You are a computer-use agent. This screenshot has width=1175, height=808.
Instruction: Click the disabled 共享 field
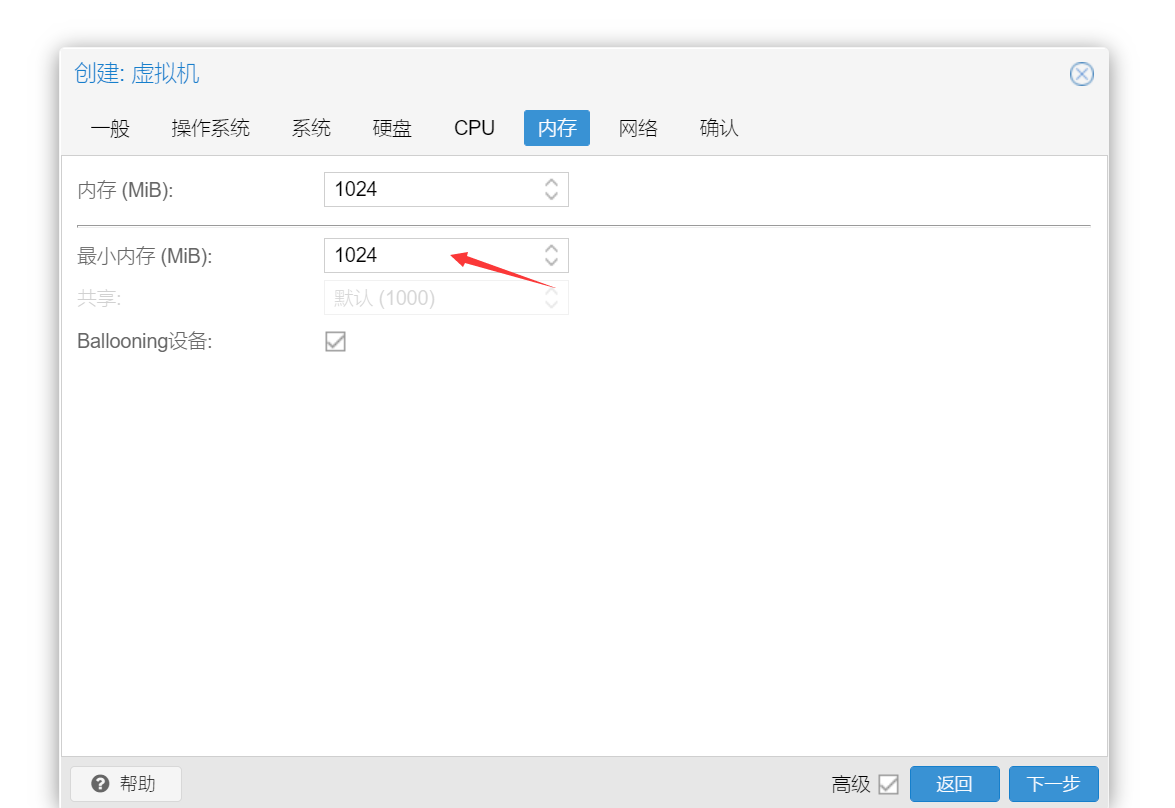tap(446, 298)
